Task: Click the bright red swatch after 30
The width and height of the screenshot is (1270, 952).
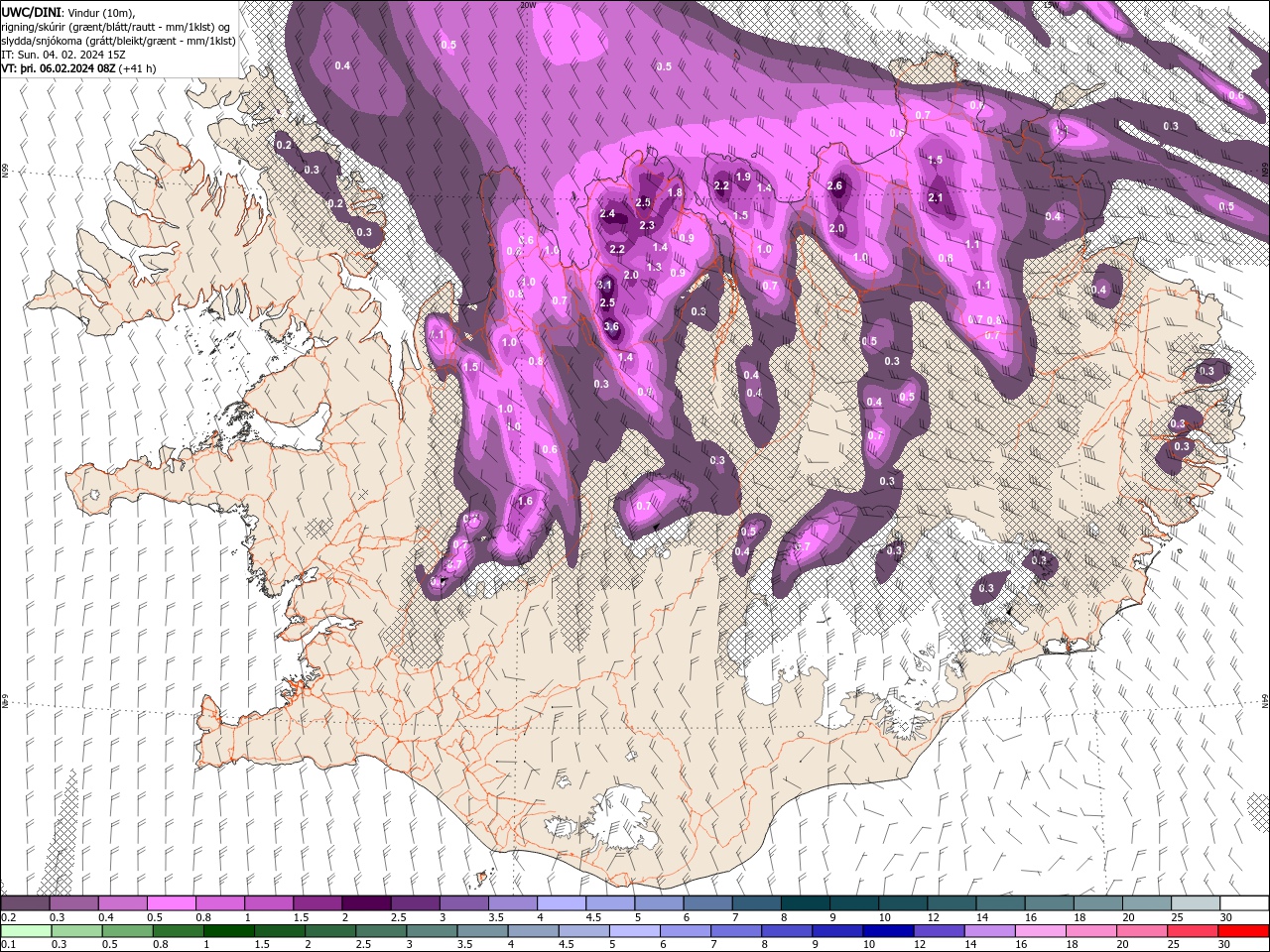Action: (1243, 931)
